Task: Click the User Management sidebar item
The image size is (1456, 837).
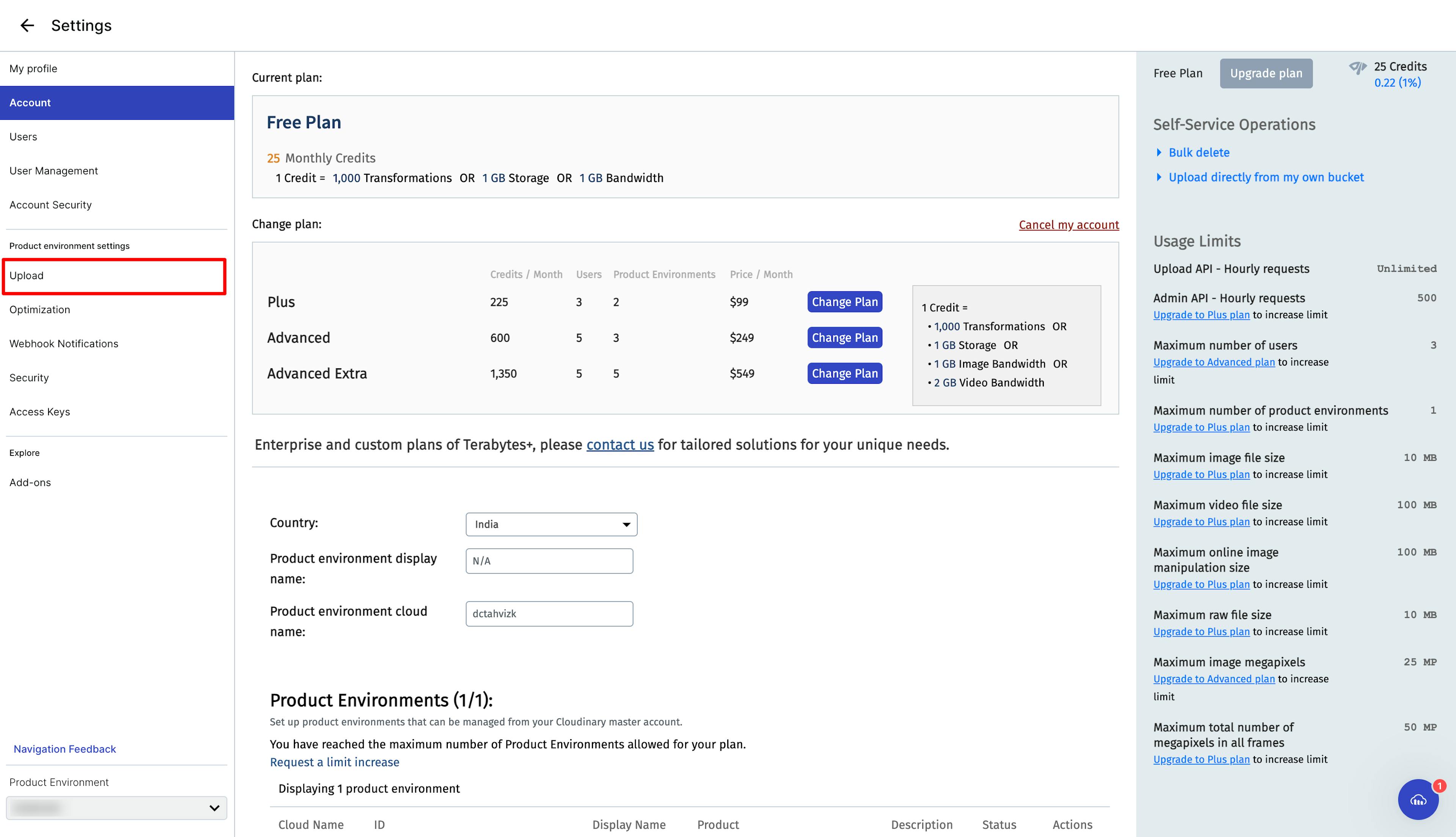Action: coord(53,170)
